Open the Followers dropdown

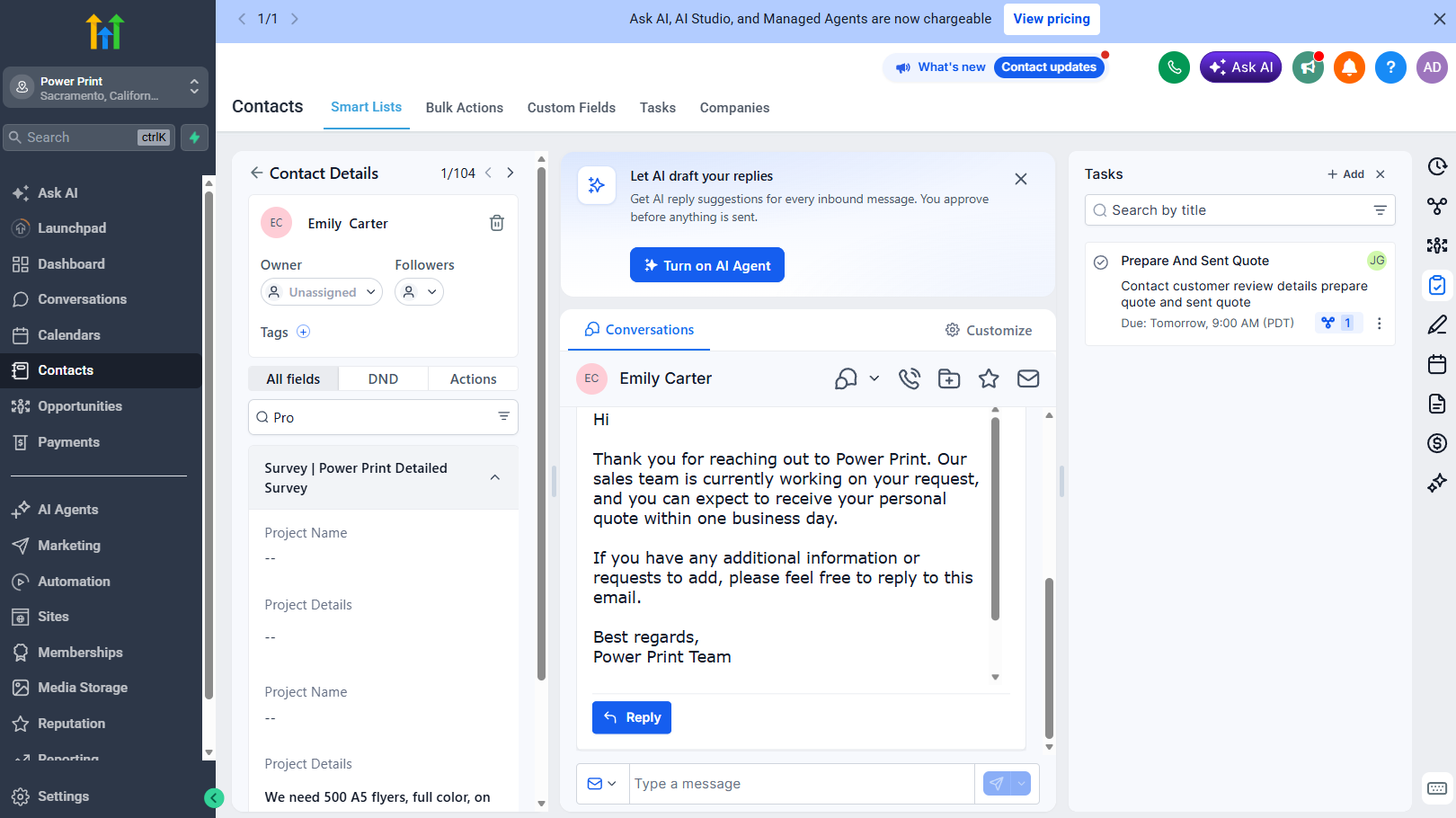[x=419, y=292]
